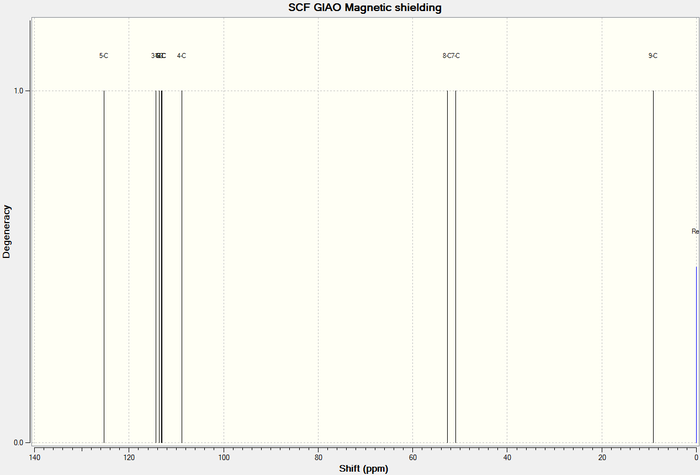Viewport: 700px width, 475px height.
Task: Select the 8-C peak label
Action: 446,56
